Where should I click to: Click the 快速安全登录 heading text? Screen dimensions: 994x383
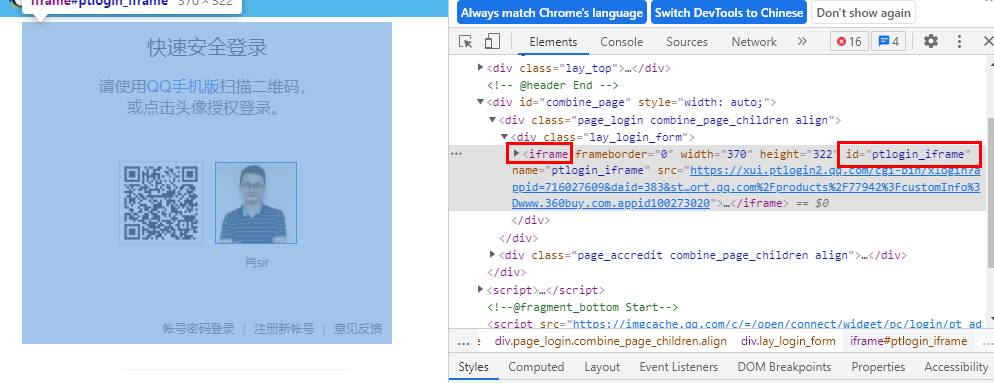coord(207,48)
